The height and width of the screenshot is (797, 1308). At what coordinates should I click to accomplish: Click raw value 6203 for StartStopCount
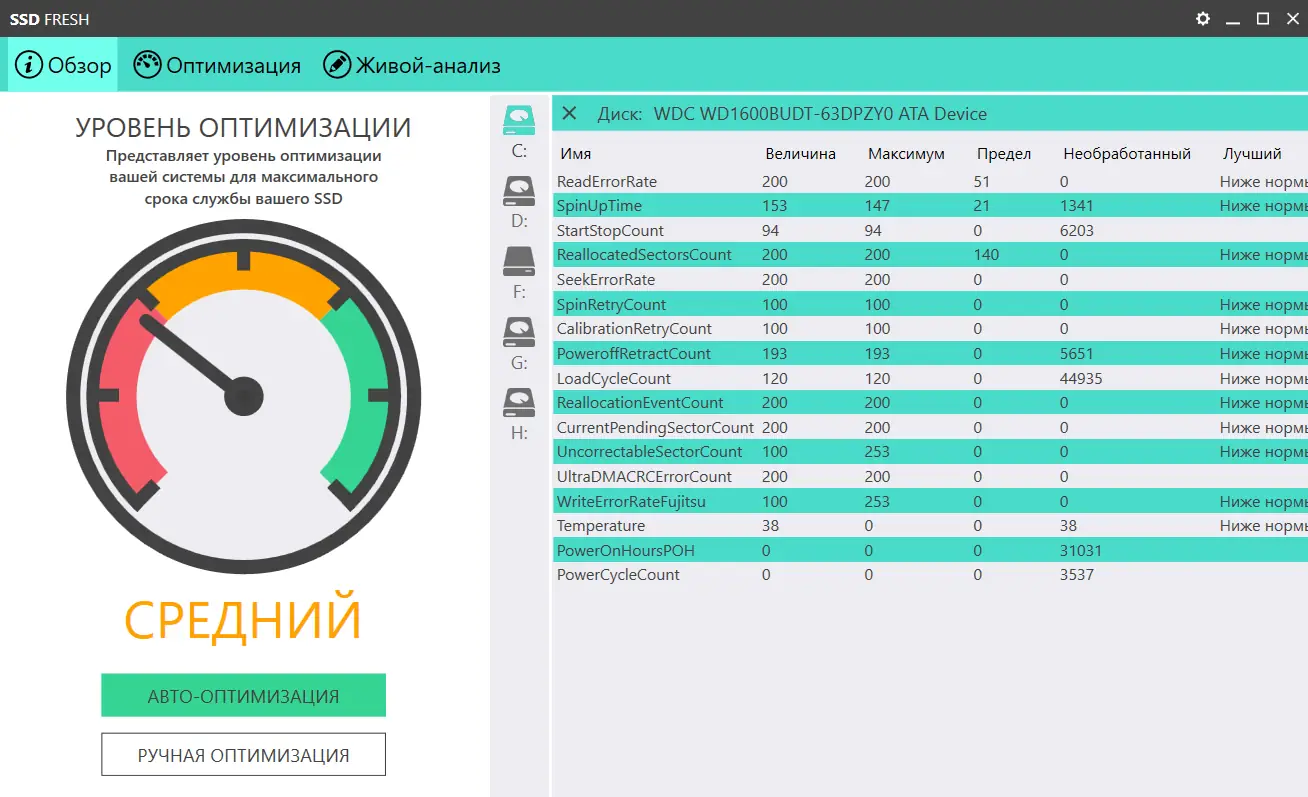1077,230
